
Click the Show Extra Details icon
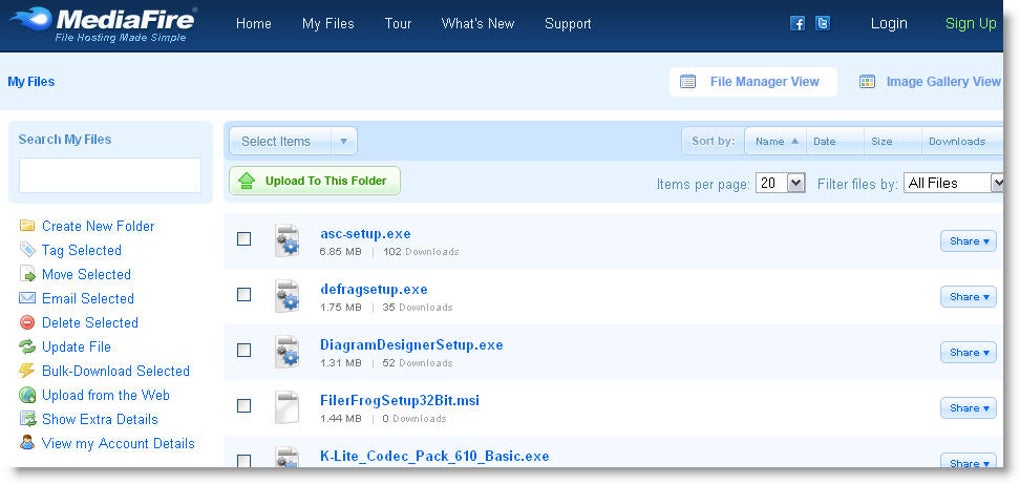(x=27, y=419)
